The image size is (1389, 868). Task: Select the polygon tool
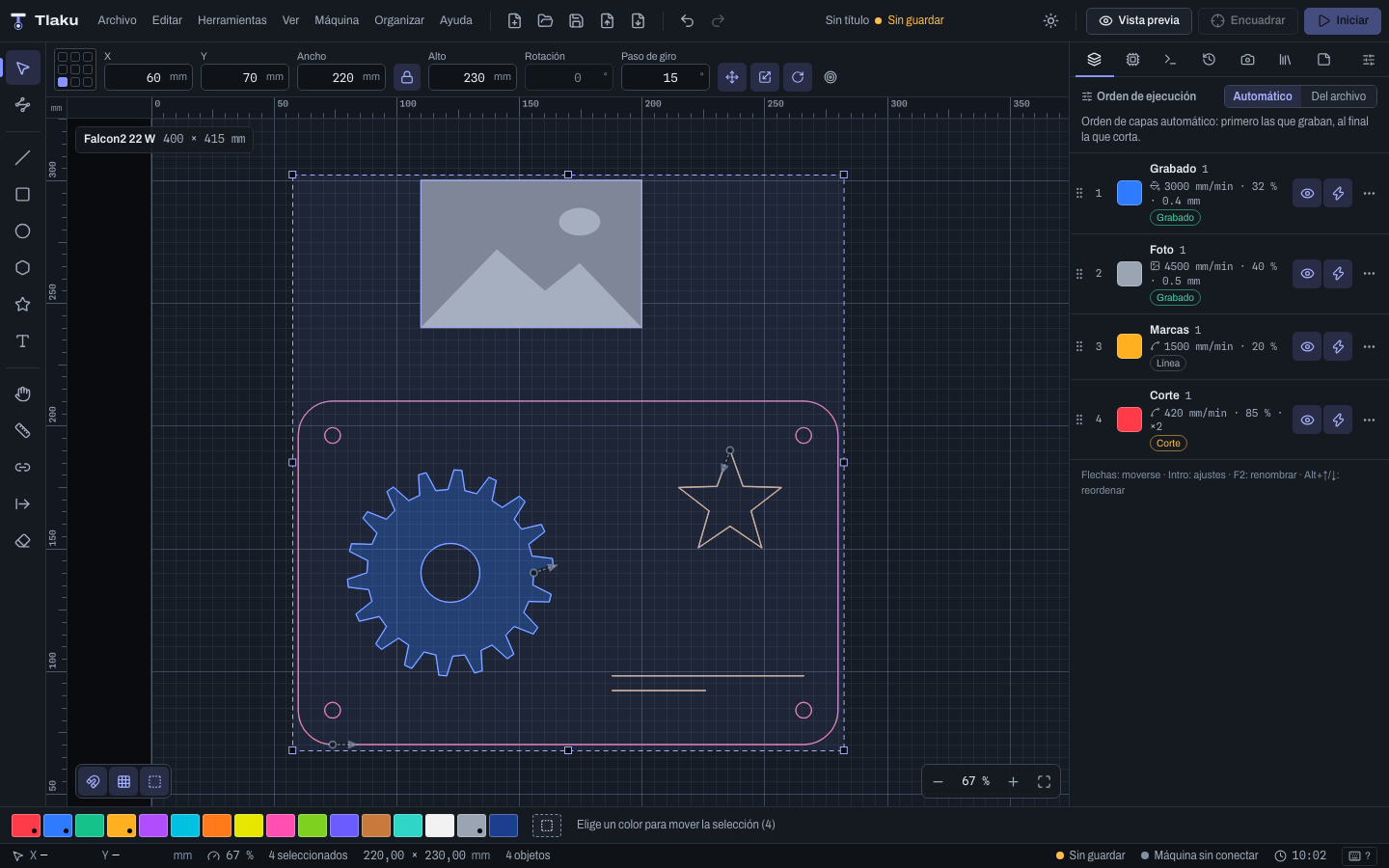click(x=23, y=268)
